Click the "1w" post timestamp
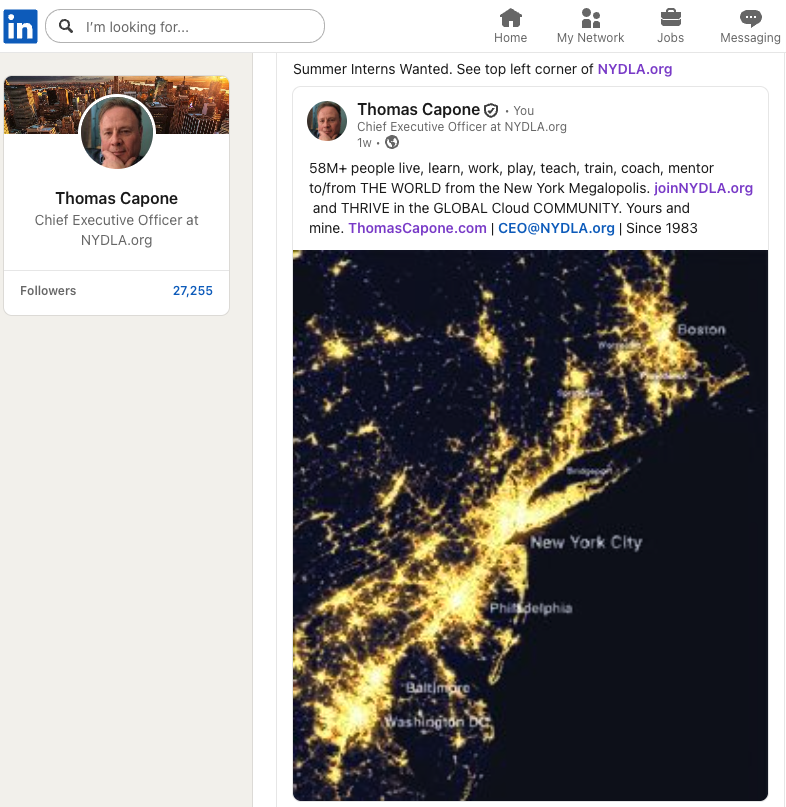The image size is (786, 807). (x=364, y=143)
